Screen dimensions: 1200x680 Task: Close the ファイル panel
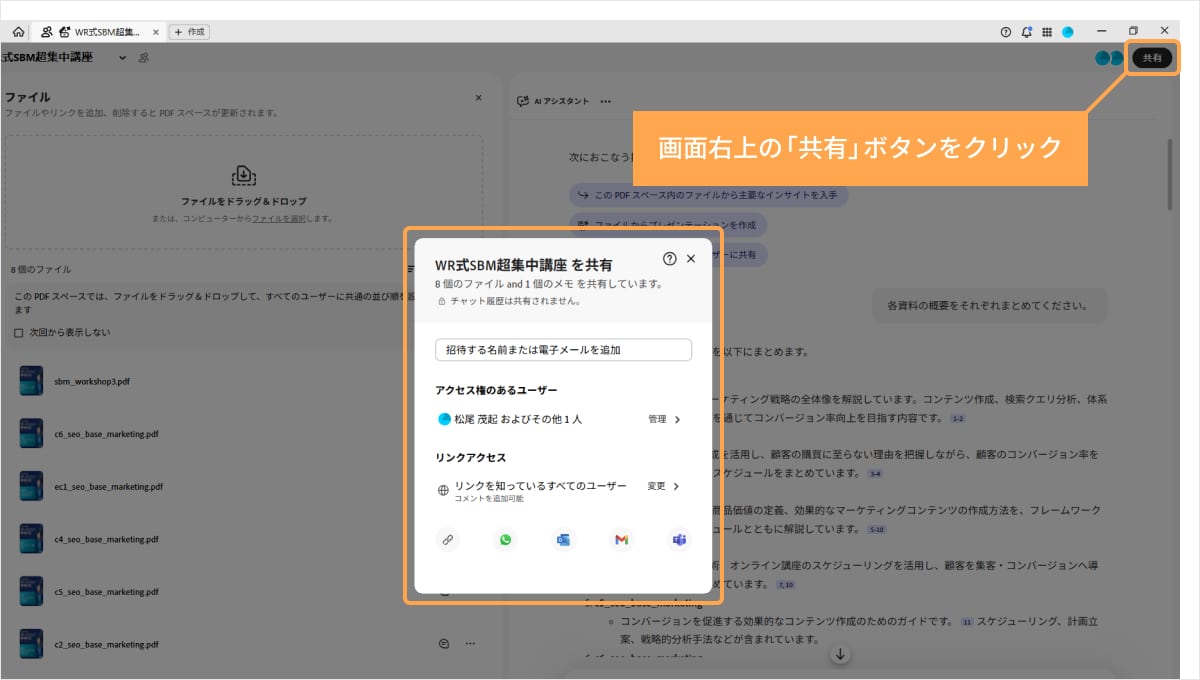click(x=478, y=98)
